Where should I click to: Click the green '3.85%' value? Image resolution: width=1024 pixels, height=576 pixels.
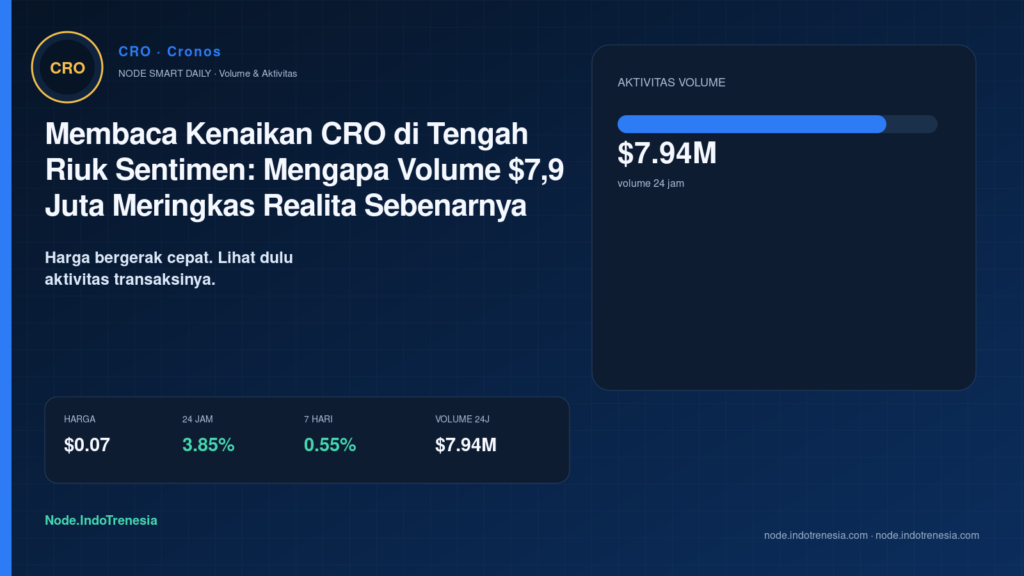coord(208,445)
